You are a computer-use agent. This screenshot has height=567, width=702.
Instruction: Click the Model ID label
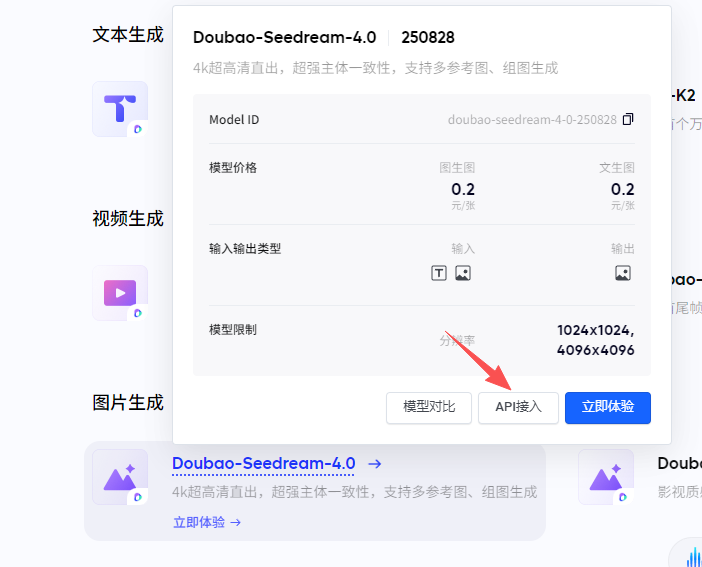click(234, 120)
